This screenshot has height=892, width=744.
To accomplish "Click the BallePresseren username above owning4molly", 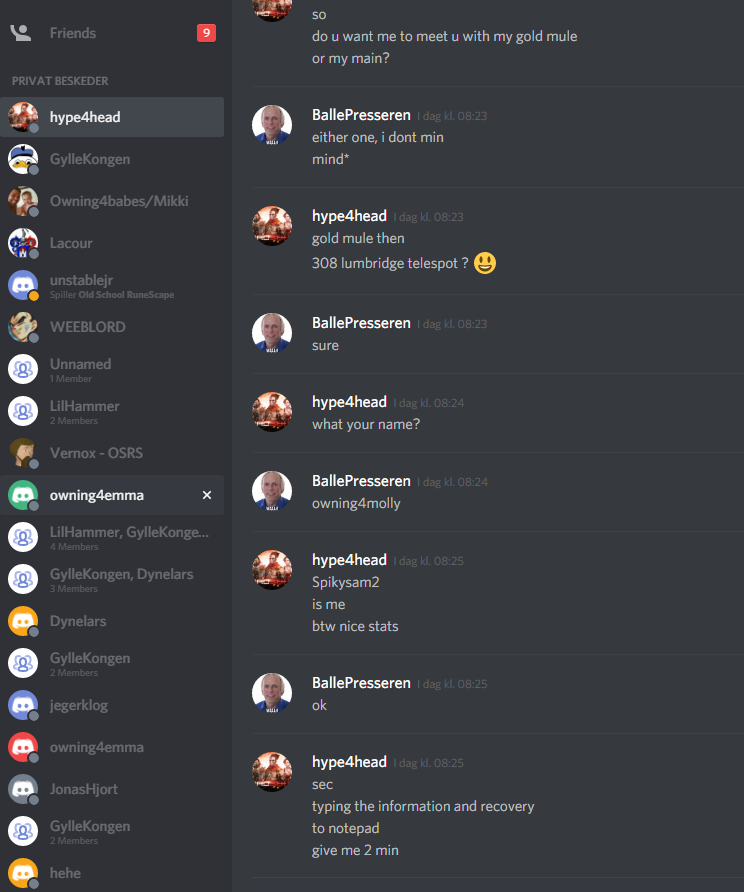I will pos(361,481).
